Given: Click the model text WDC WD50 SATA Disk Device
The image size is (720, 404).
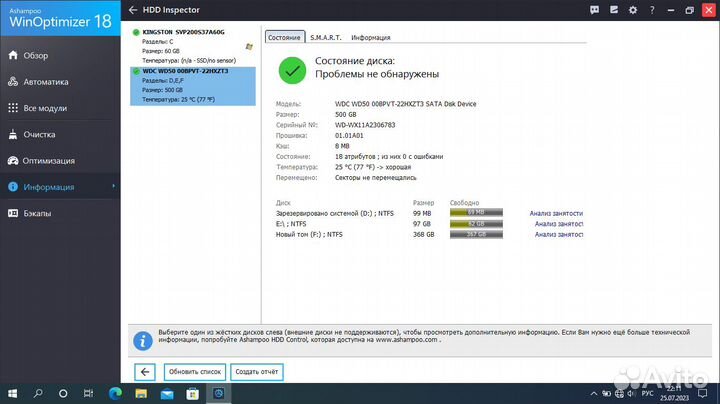Looking at the screenshot, I should click(405, 104).
